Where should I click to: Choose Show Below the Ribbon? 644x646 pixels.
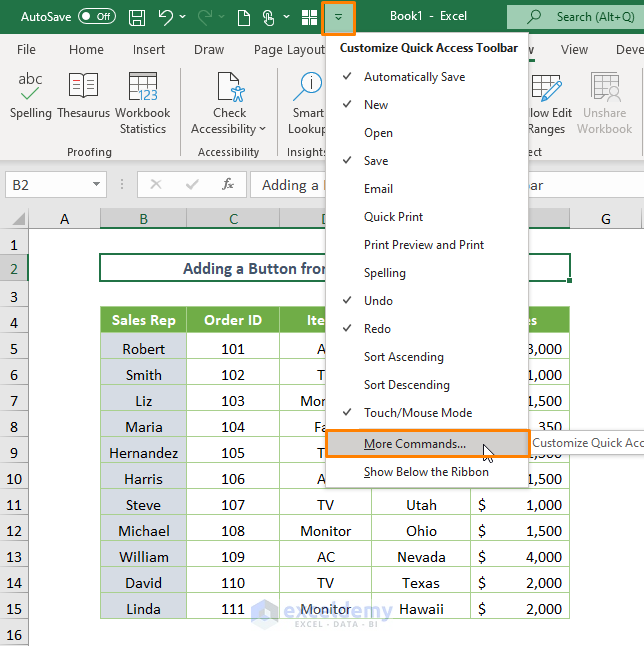point(426,472)
